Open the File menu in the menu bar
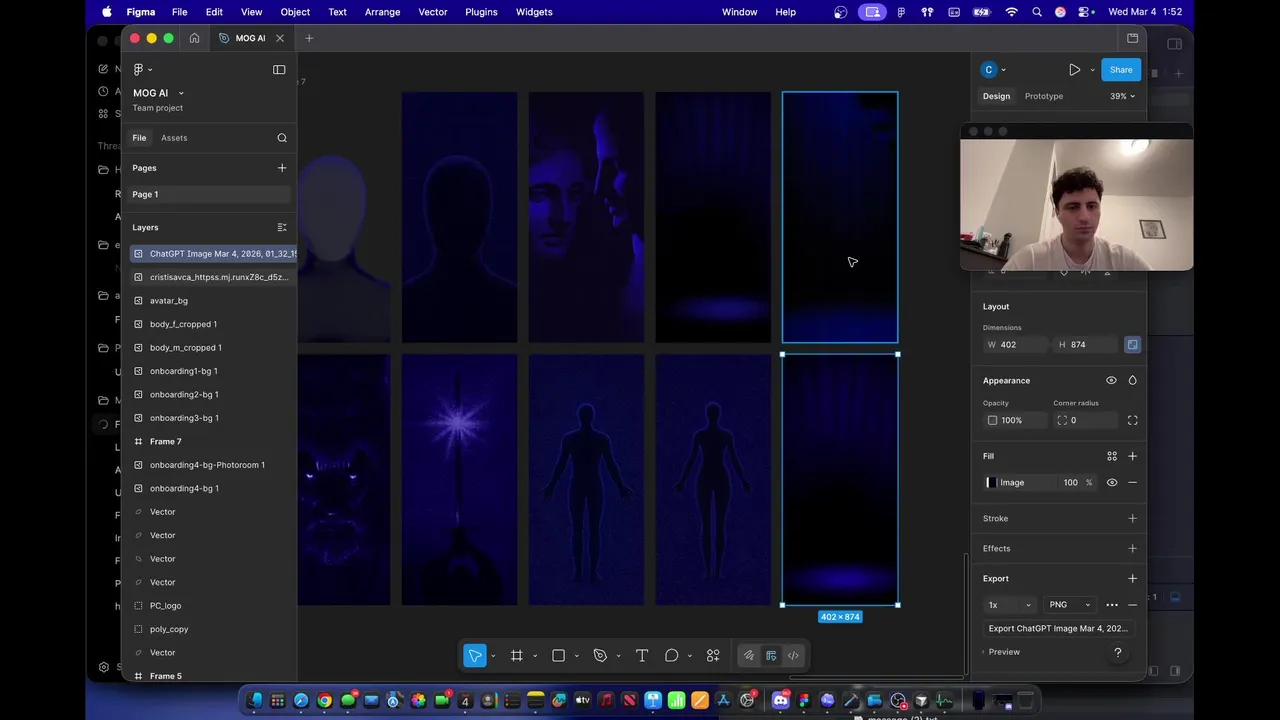Screen dimensions: 1280x720 179,12
